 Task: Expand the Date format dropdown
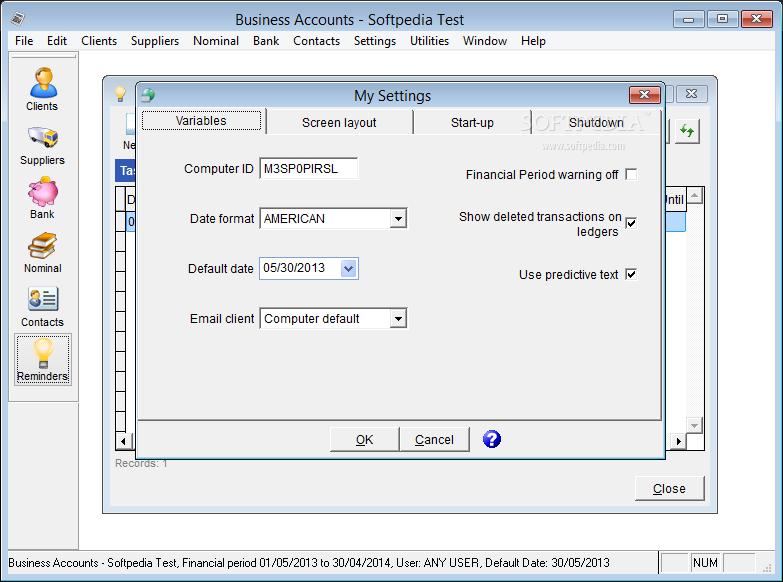click(398, 219)
